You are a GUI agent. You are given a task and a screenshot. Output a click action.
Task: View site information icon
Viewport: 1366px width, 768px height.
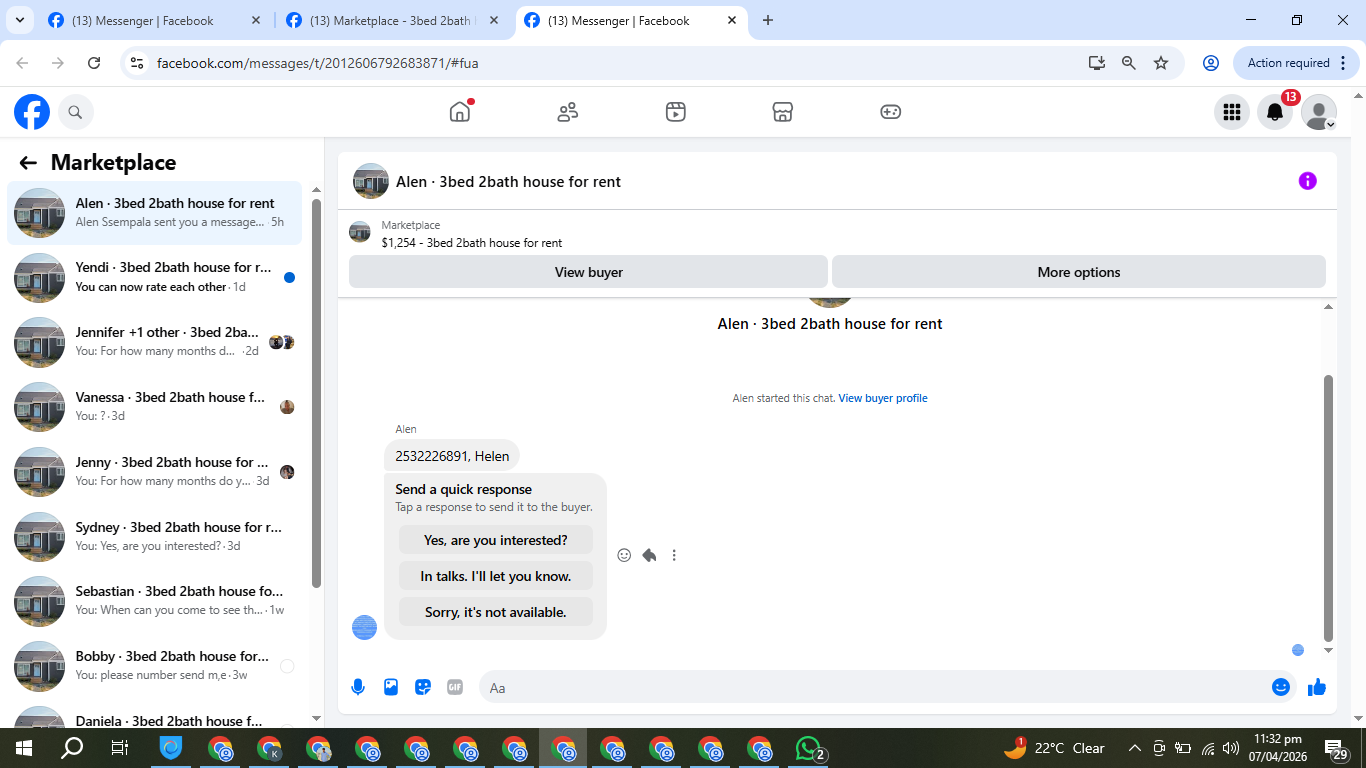pos(137,63)
